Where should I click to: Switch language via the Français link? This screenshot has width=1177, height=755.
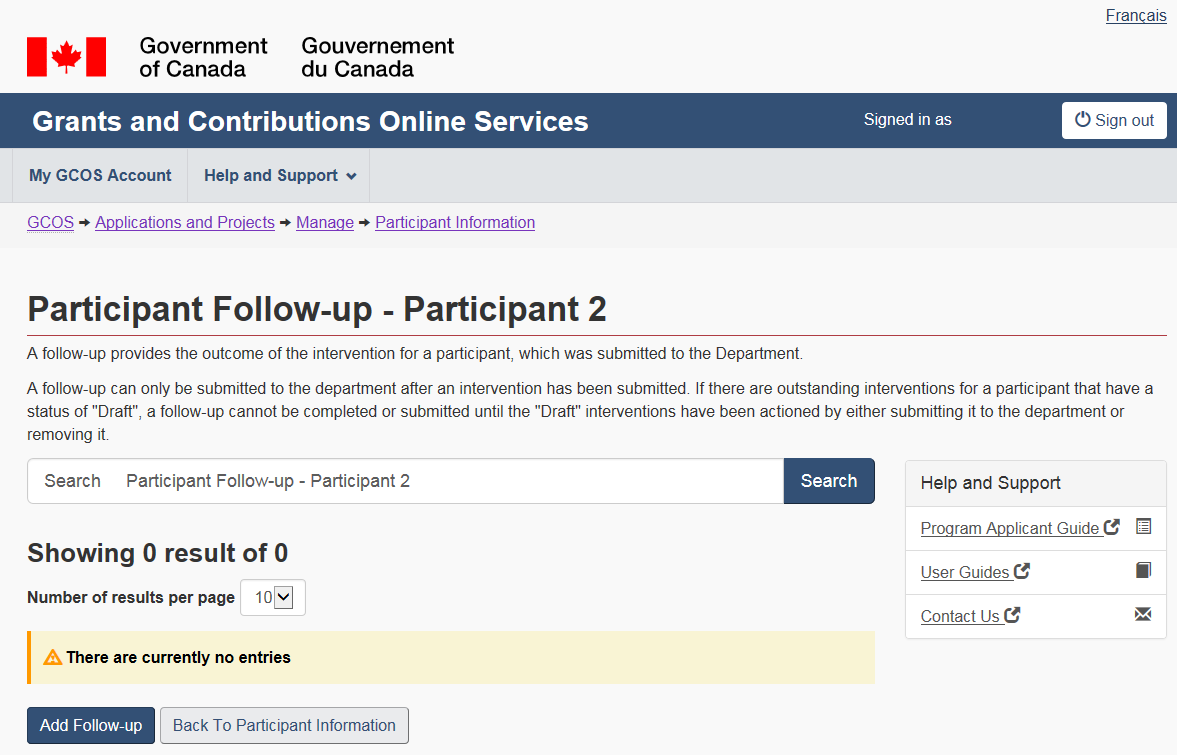1136,15
